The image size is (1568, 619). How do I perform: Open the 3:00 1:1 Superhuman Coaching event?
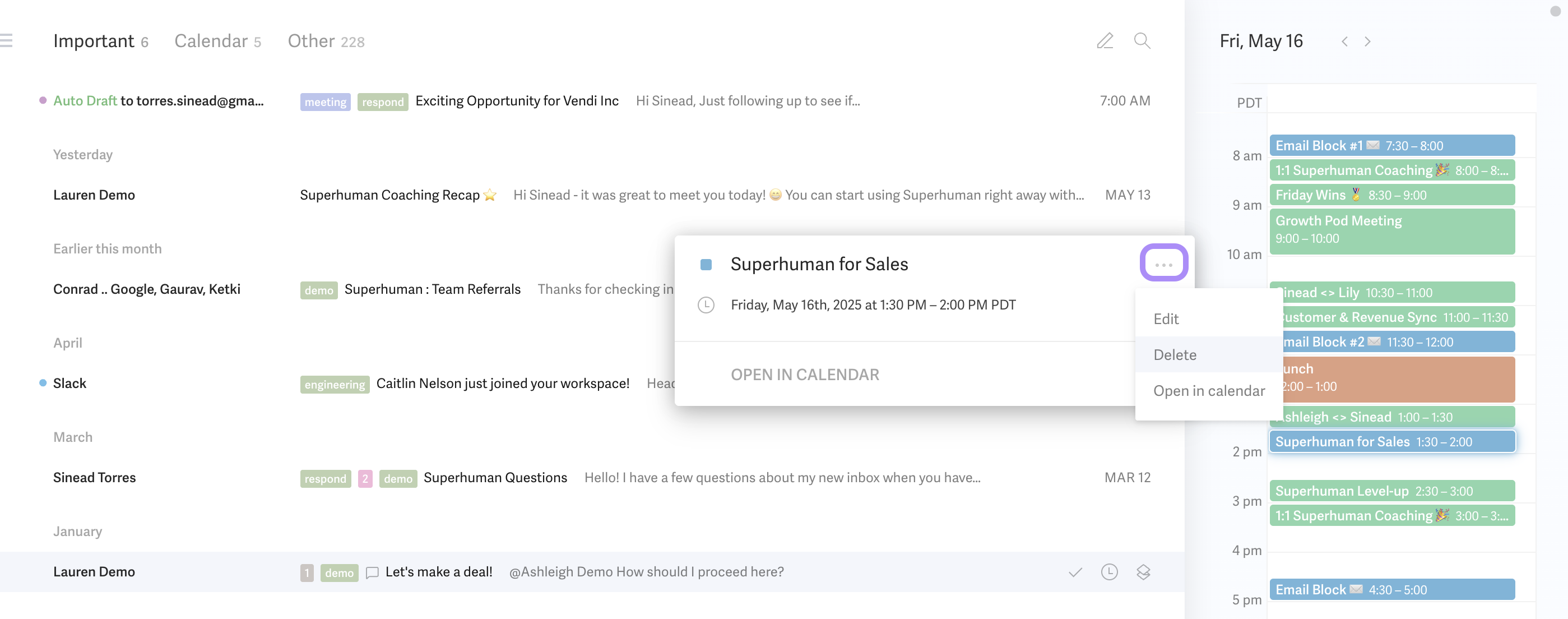1392,515
